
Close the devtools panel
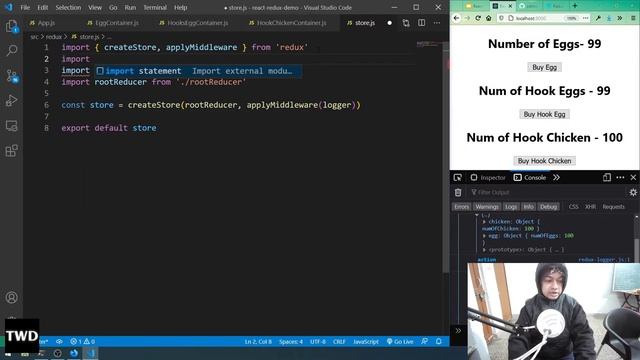[633, 178]
